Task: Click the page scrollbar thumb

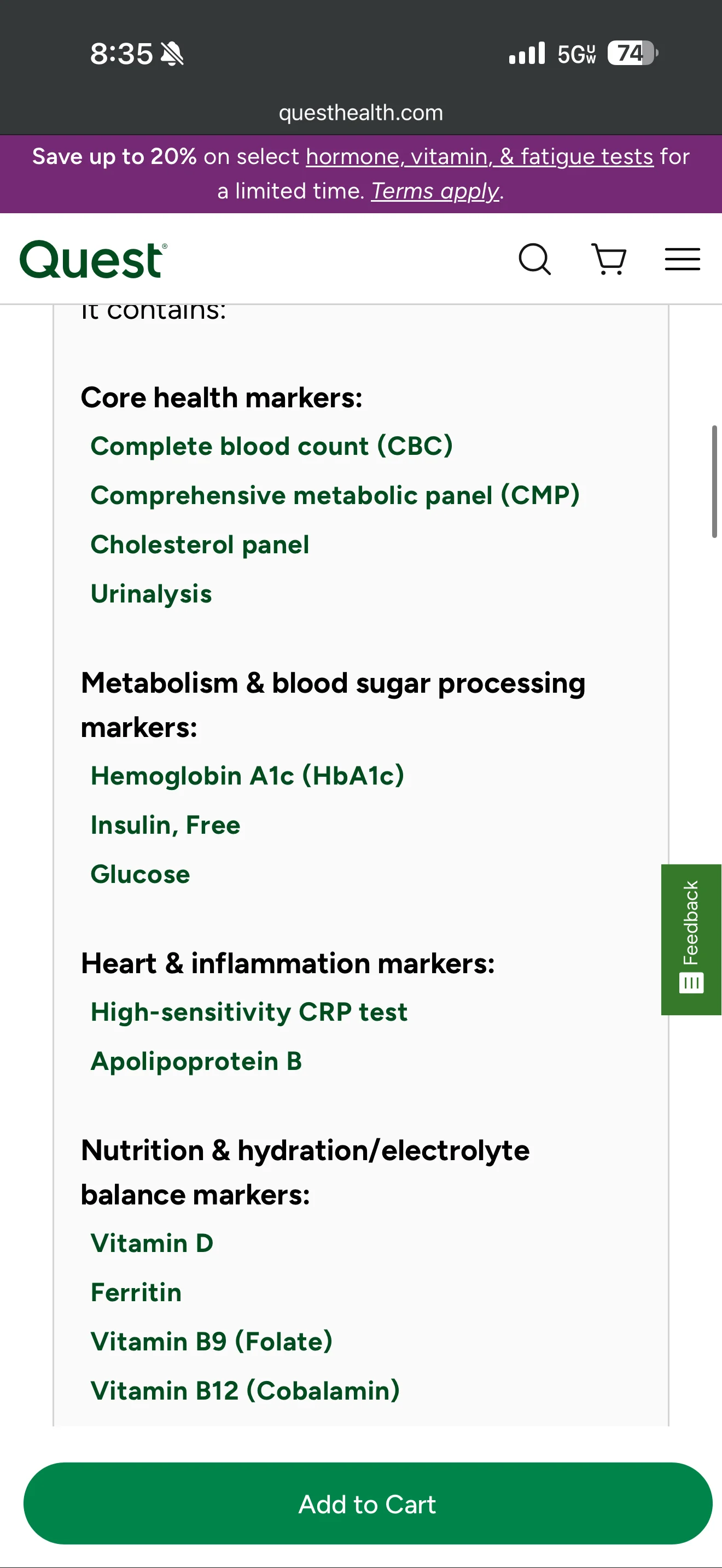Action: point(715,482)
